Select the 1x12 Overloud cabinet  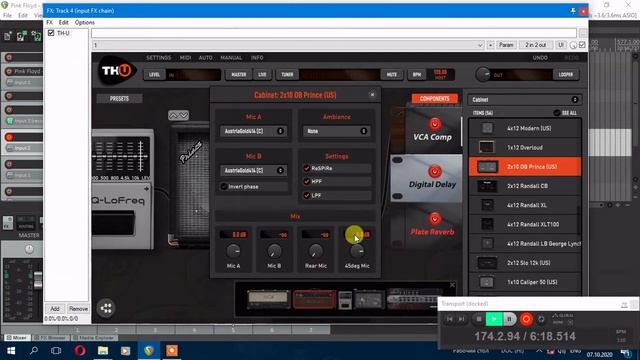click(525, 147)
